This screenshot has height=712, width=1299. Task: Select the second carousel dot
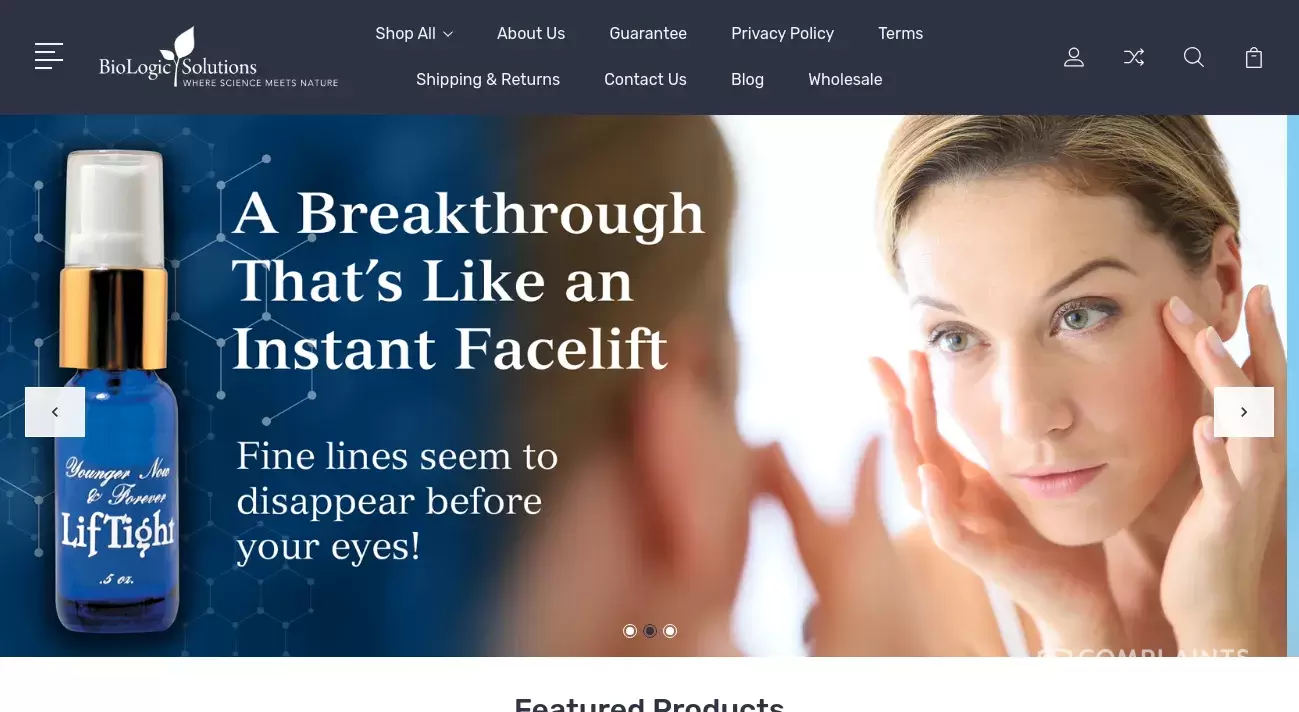650,631
